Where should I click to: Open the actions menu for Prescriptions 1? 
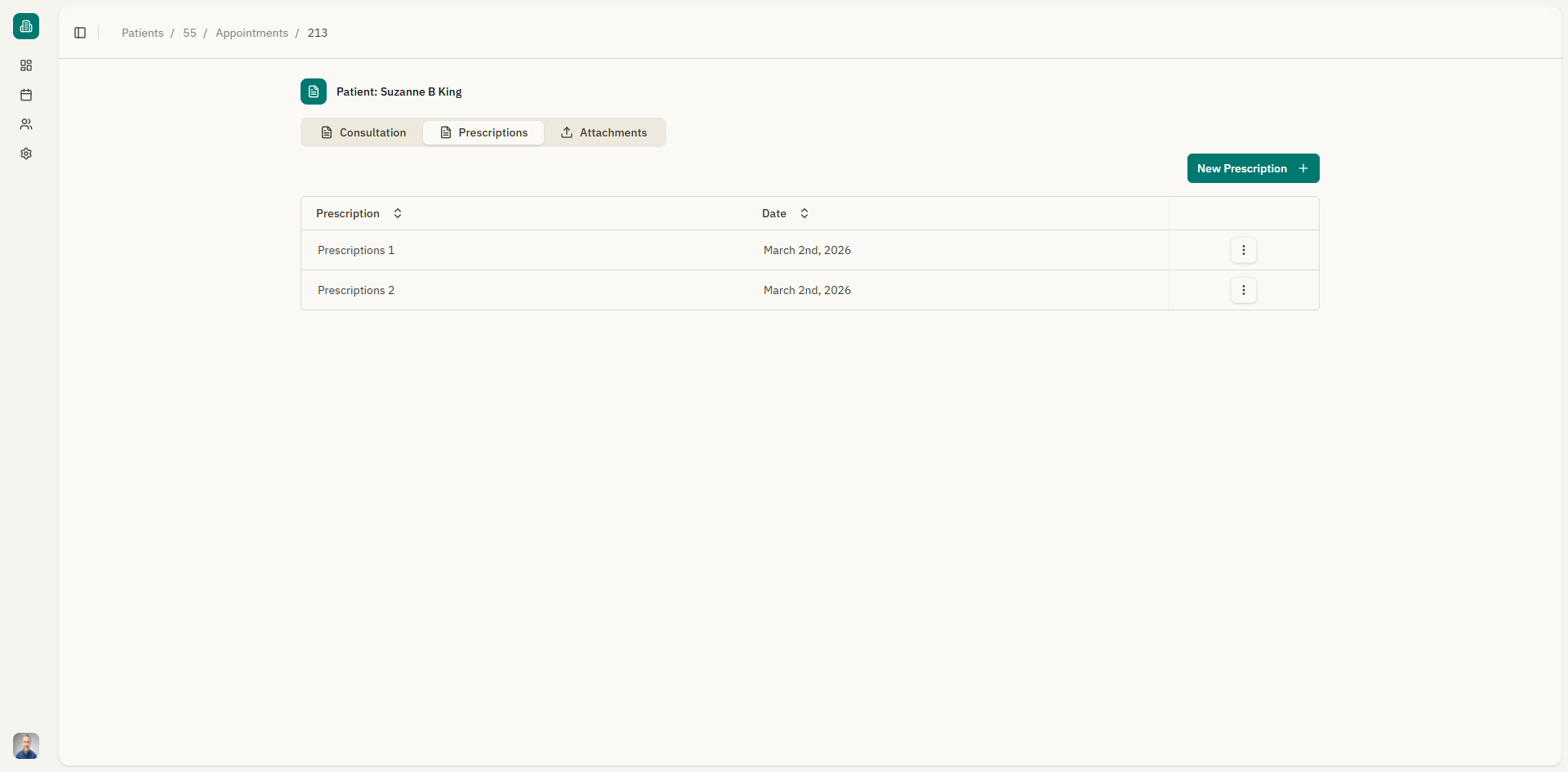point(1243,250)
